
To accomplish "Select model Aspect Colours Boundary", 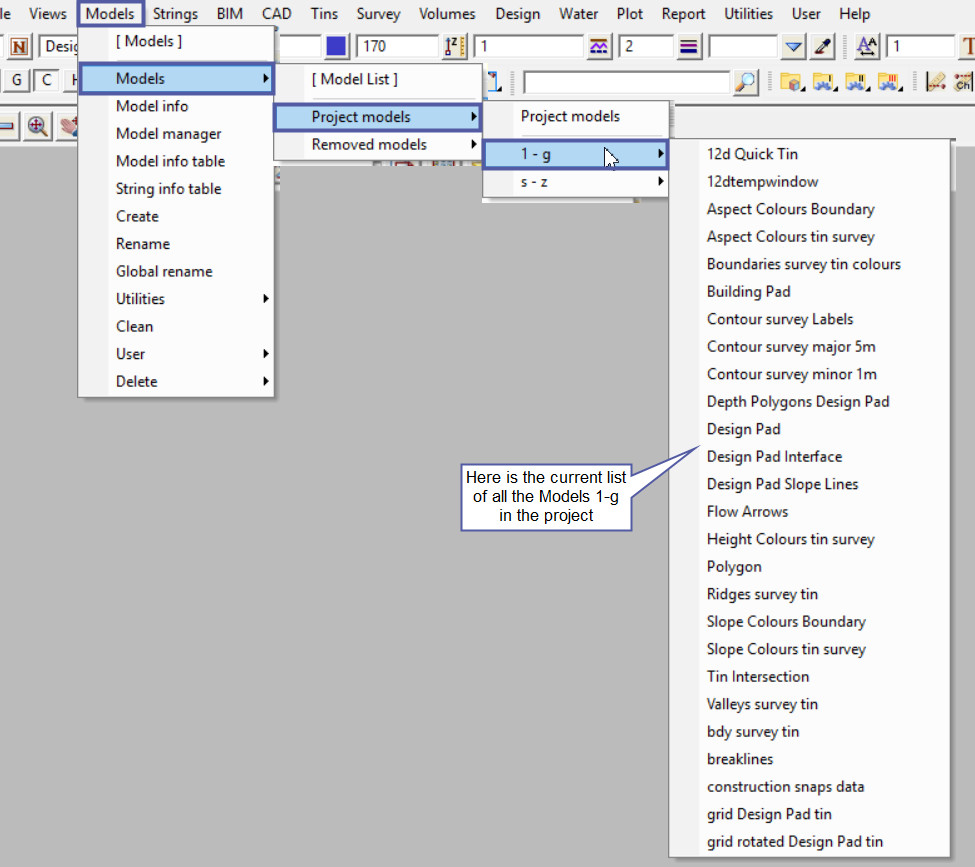I will [790, 210].
